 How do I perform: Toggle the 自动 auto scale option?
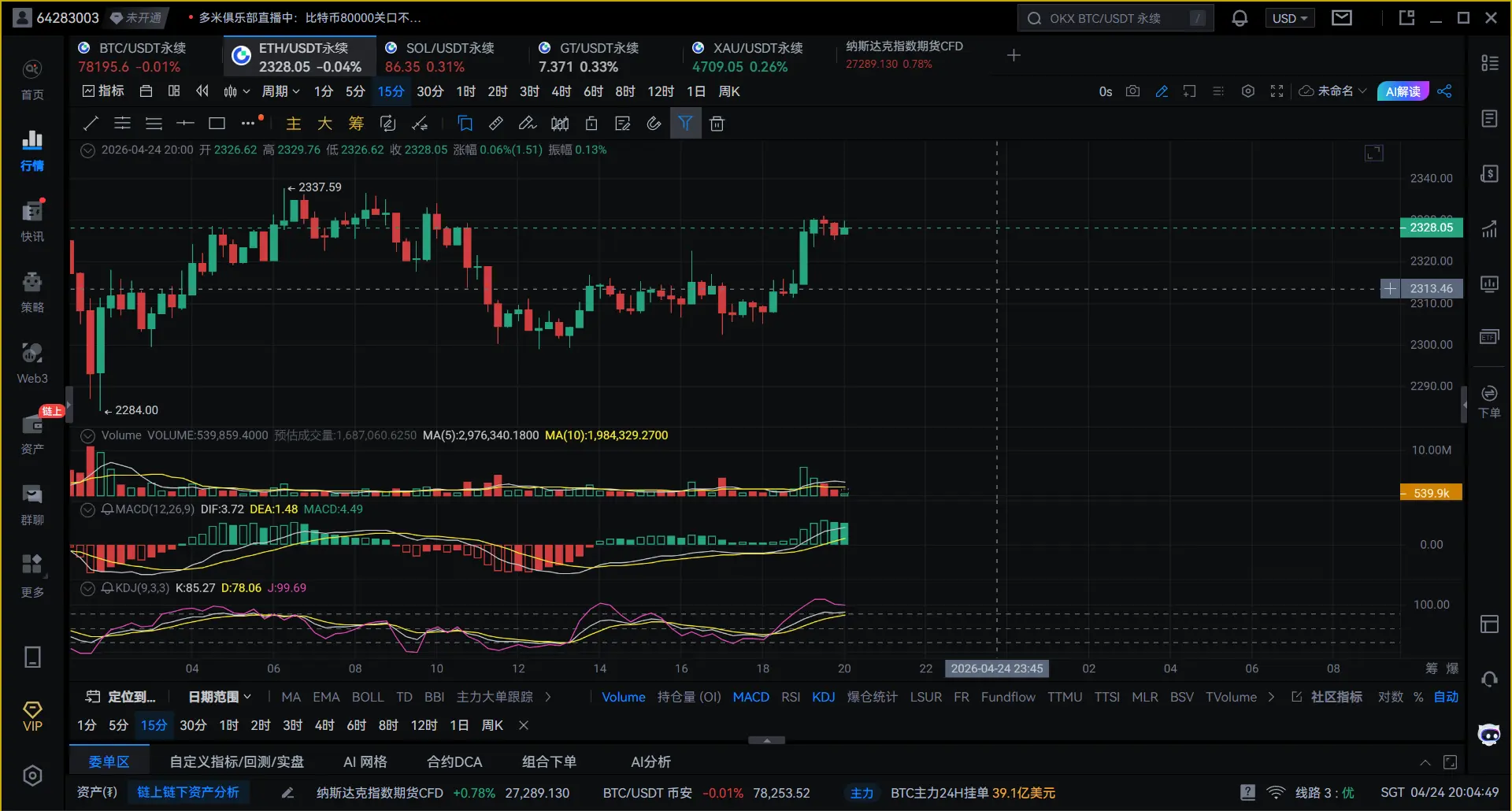coord(1446,697)
